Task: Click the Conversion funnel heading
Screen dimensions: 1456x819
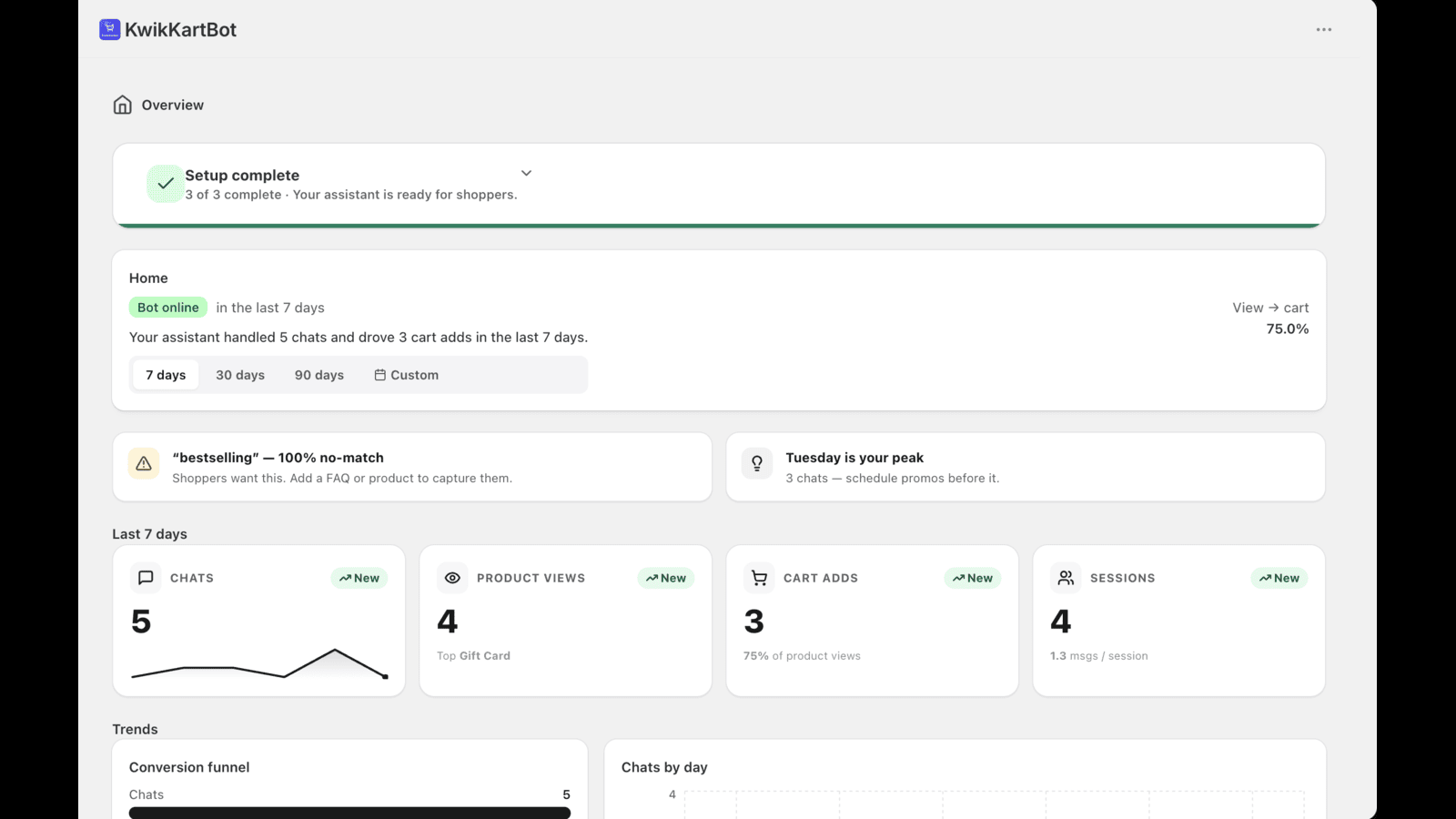Action: [189, 767]
